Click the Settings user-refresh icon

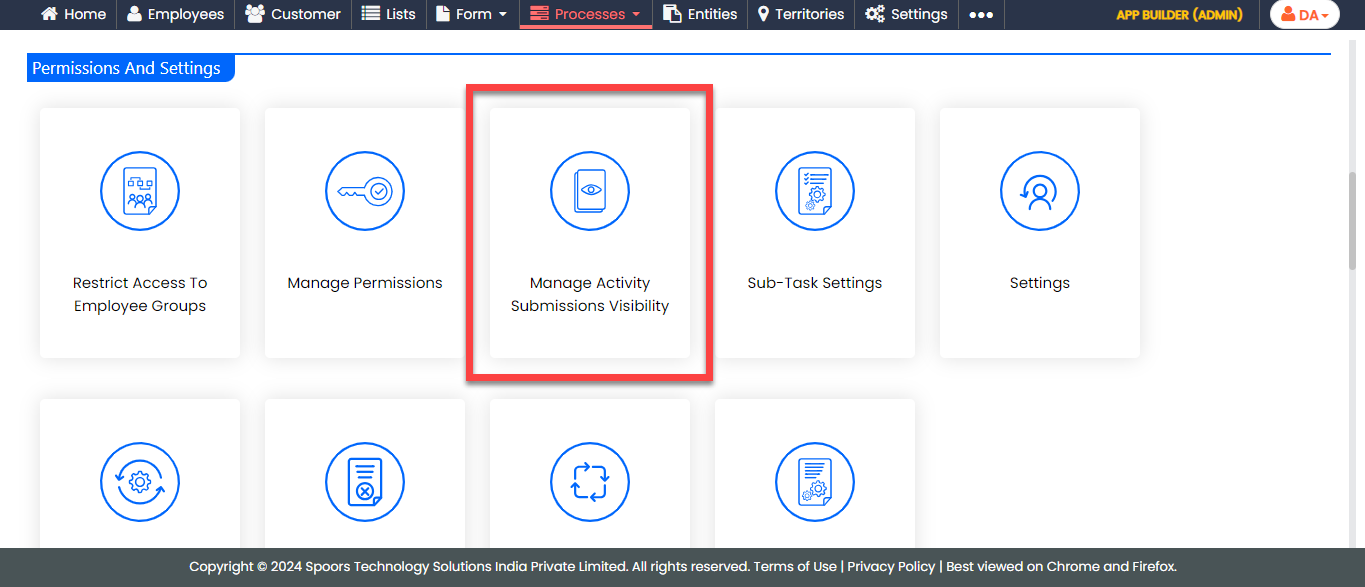[1040, 190]
